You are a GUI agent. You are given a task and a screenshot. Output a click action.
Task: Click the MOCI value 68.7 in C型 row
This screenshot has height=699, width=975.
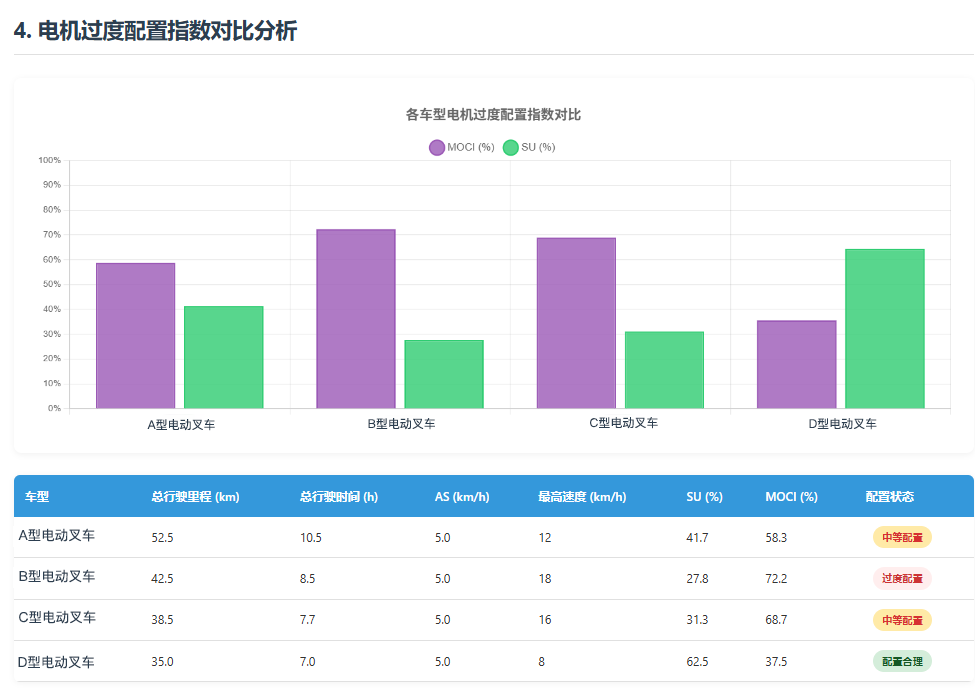point(776,620)
